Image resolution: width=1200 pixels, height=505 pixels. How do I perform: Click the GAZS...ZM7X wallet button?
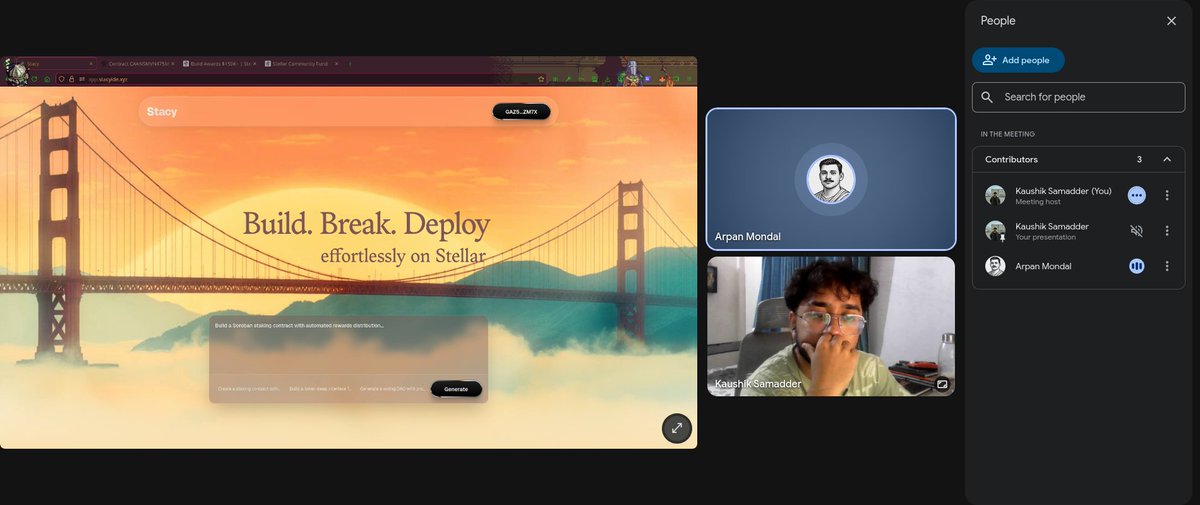click(521, 112)
